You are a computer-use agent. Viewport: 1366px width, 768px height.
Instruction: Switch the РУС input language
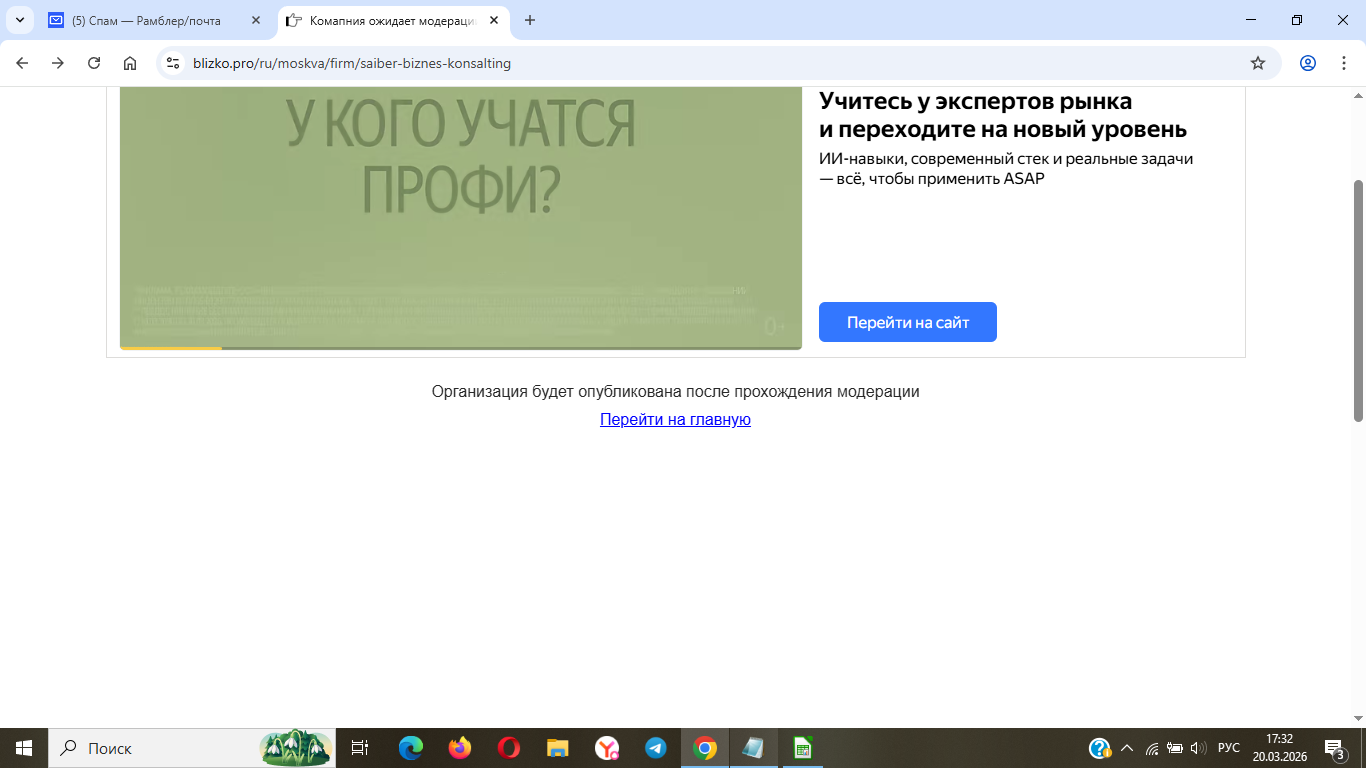pyautogui.click(x=1229, y=748)
